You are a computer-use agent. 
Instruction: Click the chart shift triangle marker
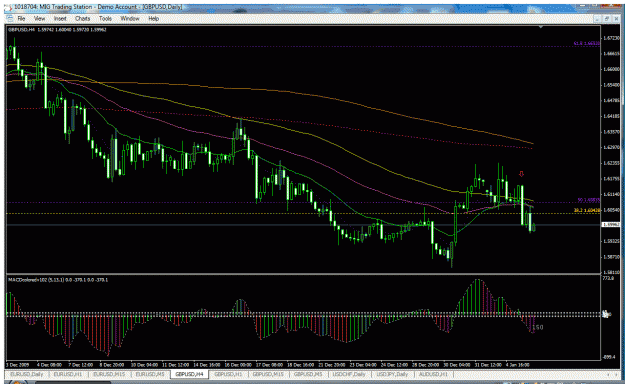541,27
